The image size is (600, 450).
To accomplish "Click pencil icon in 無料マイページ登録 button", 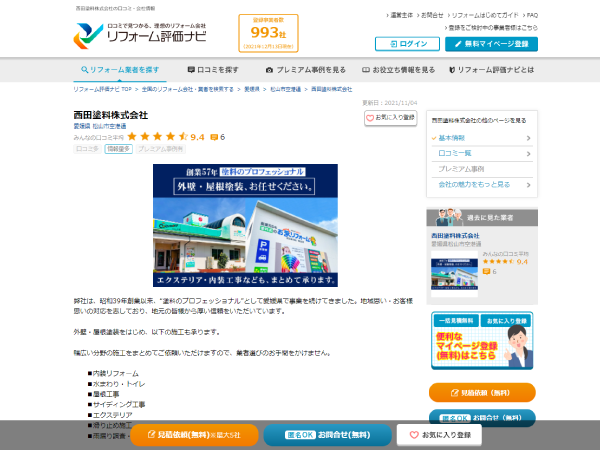I will pos(458,44).
